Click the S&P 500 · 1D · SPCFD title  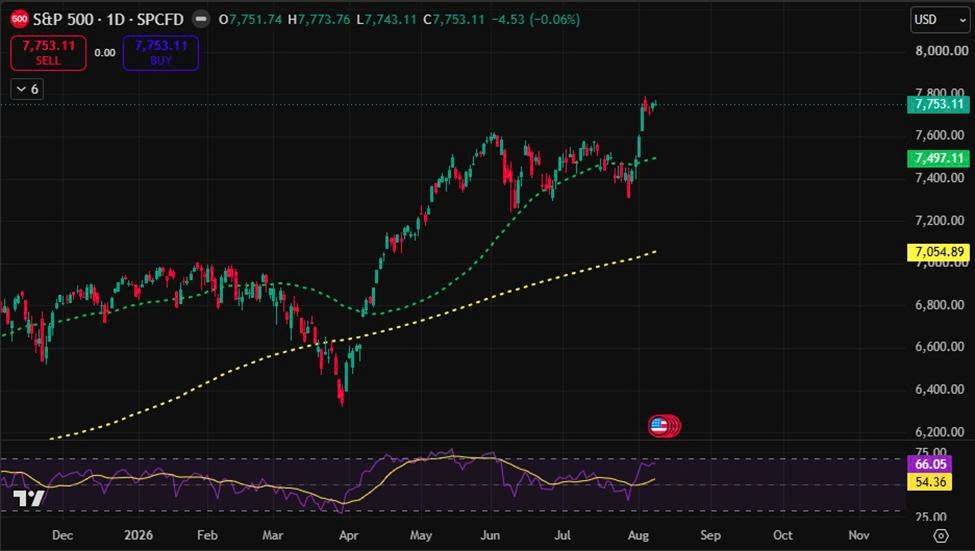tap(108, 19)
